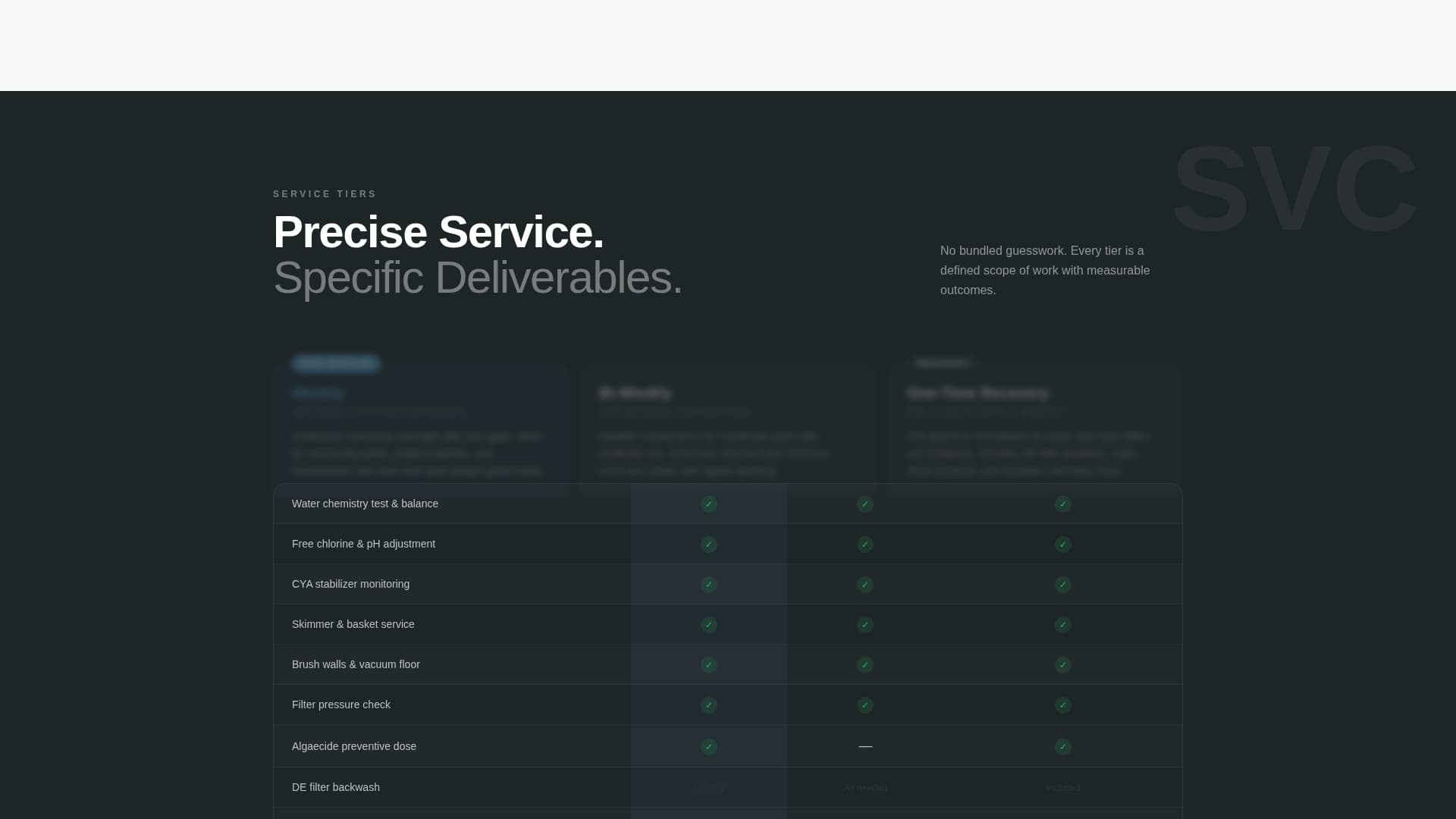Click the "DE filter backwash" row label
Screen dimensions: 1456x819
336,787
